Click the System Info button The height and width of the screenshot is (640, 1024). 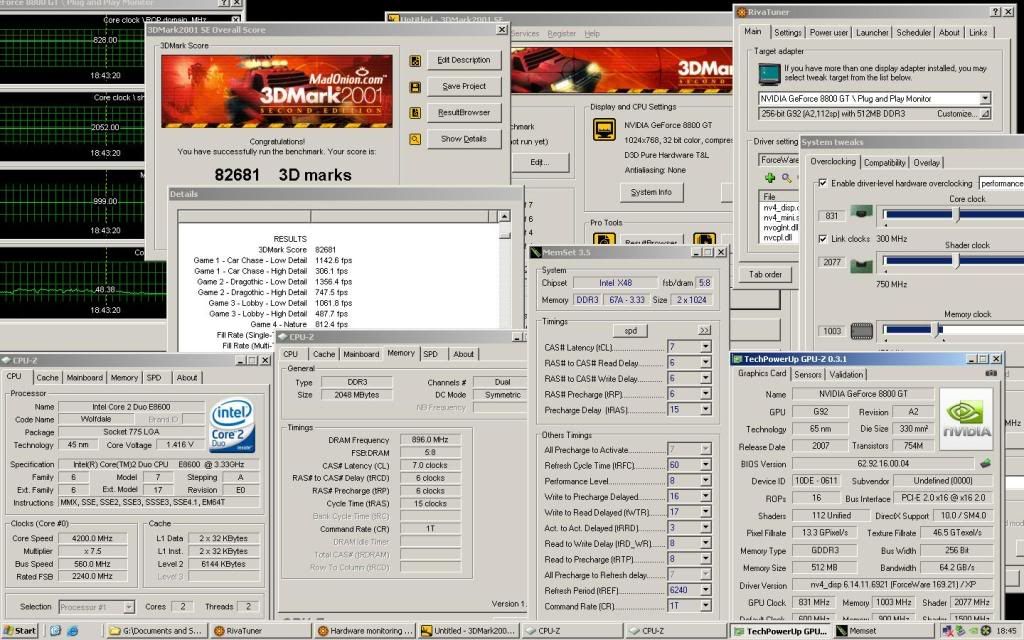651,192
